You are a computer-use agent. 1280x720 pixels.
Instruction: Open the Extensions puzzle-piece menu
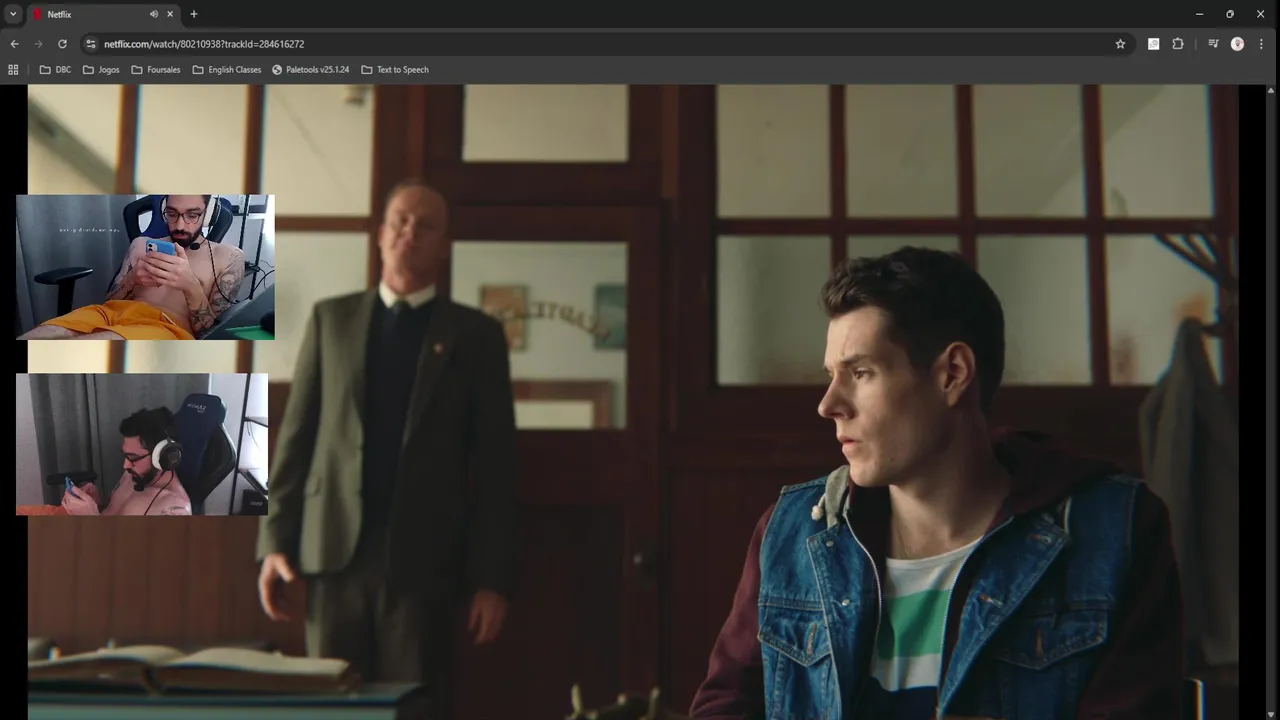pyautogui.click(x=1178, y=44)
